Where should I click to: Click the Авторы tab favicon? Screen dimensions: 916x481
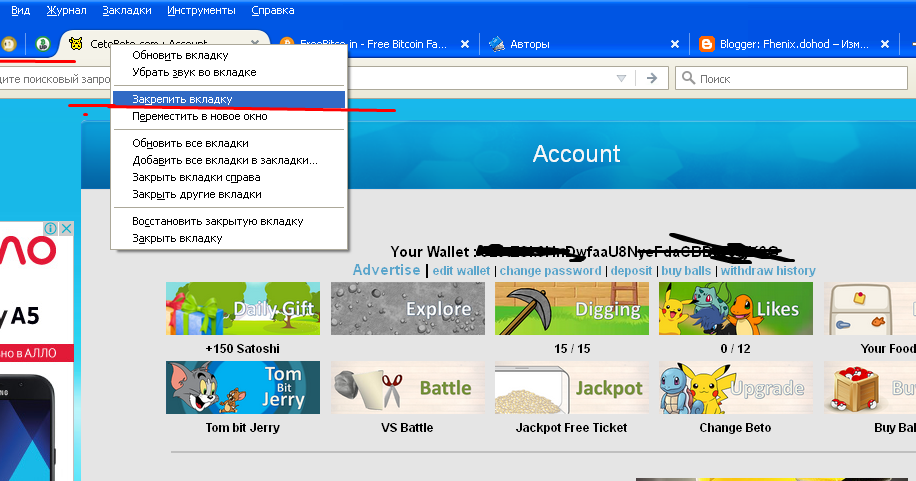pyautogui.click(x=497, y=44)
